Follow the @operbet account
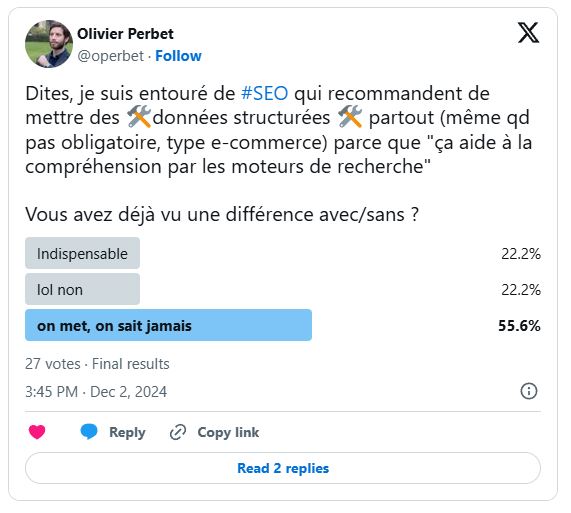Screen dimensions: 571x513 tap(178, 56)
